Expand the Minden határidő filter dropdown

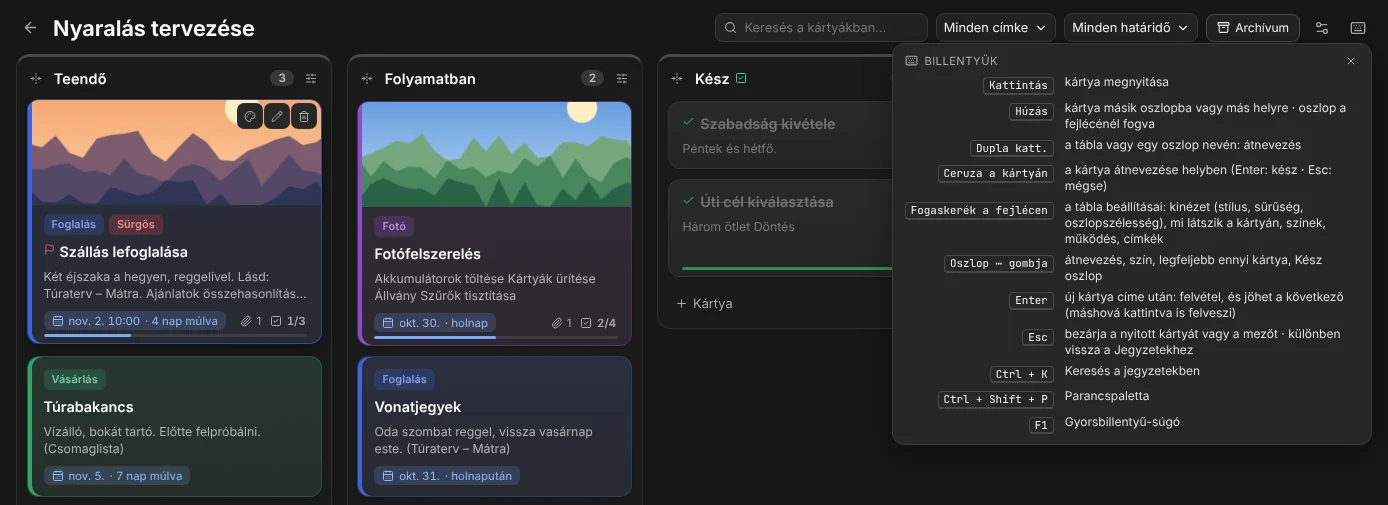point(1131,28)
